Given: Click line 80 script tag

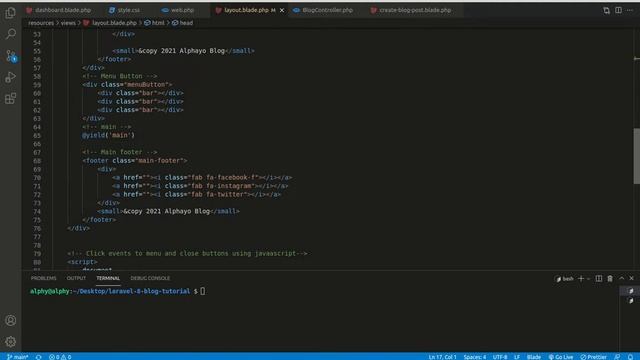Looking at the screenshot, I should tap(82, 262).
